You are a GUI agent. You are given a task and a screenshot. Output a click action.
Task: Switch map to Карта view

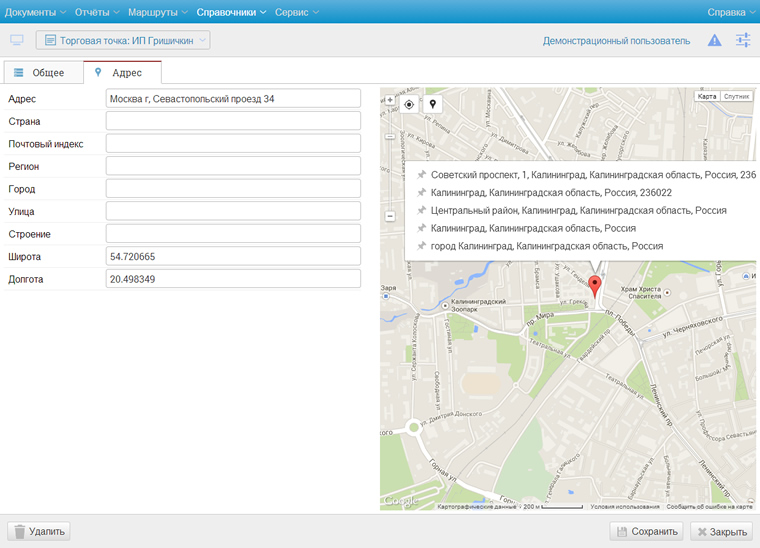click(707, 96)
